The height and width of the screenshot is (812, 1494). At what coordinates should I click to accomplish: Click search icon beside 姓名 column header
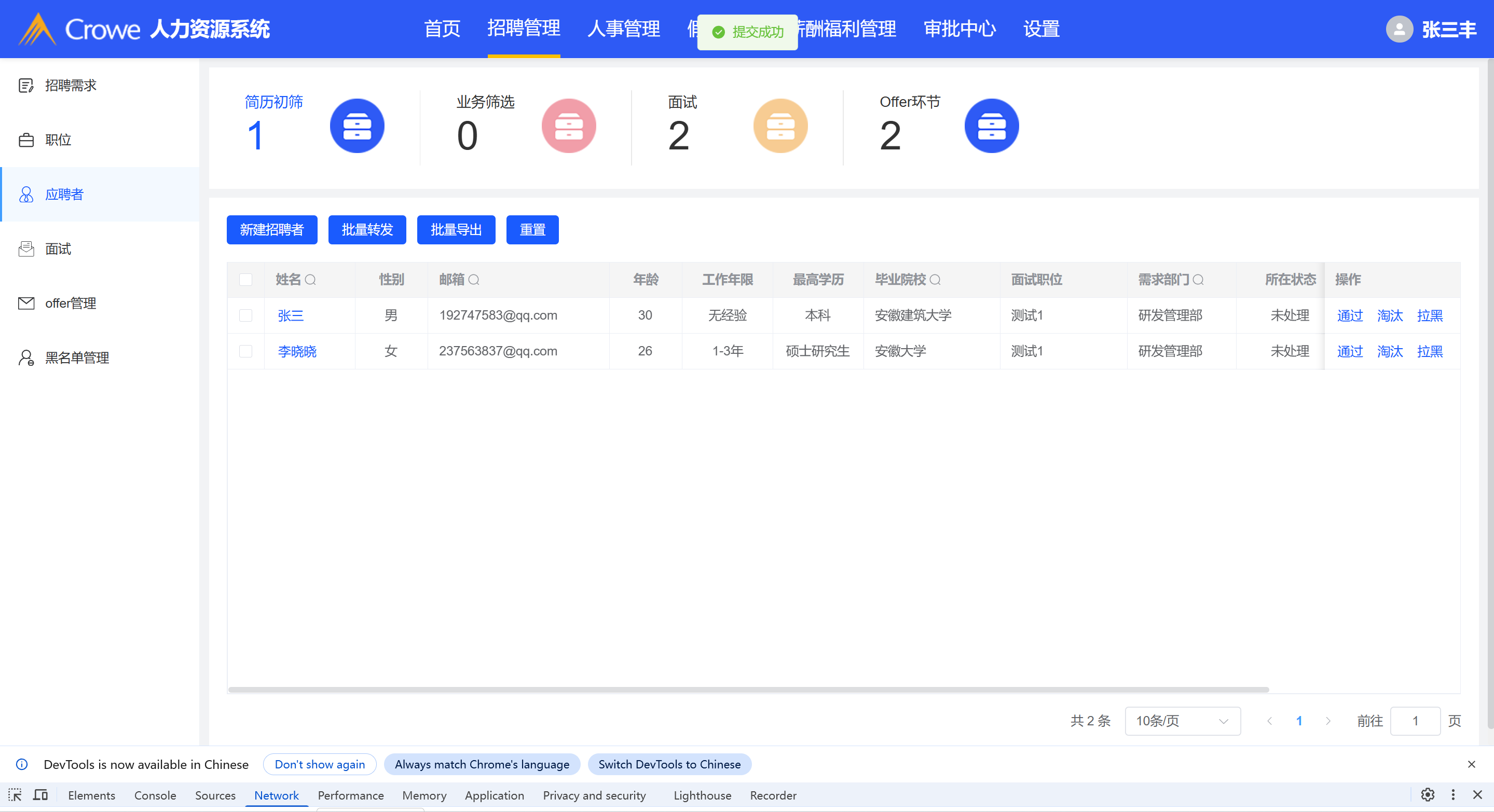point(310,280)
